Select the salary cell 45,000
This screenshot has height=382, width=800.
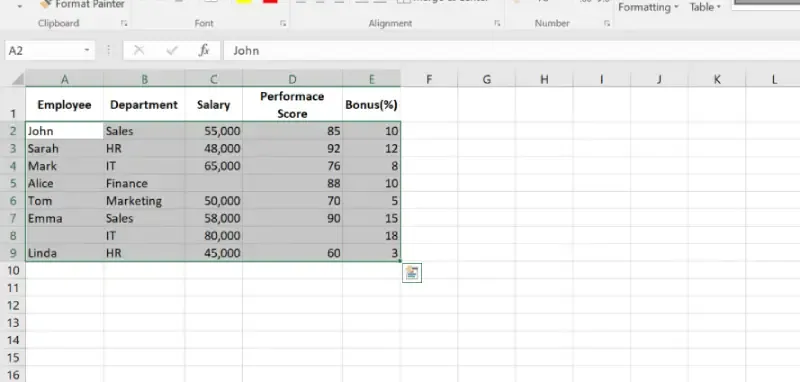(x=214, y=253)
